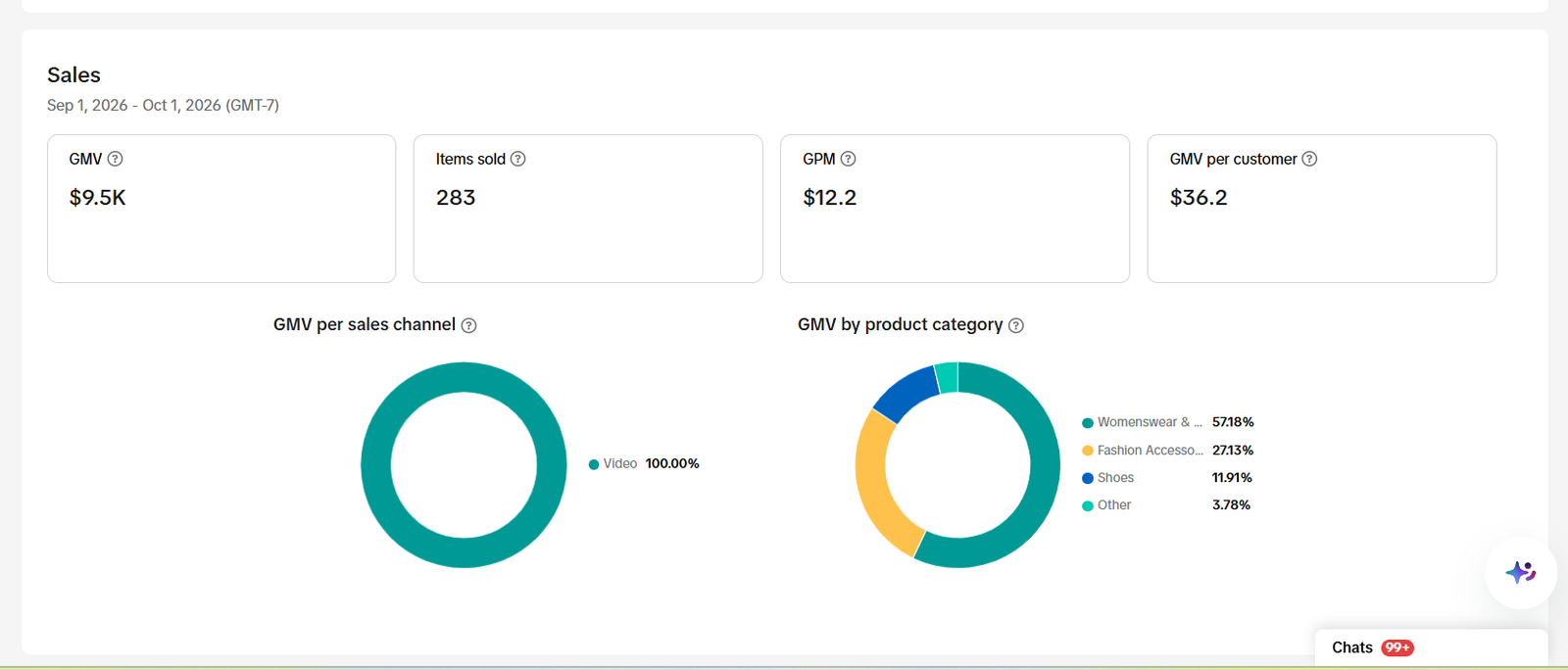Click the 11.91% Shoes percentage
The height and width of the screenshot is (670, 1568).
1232,477
